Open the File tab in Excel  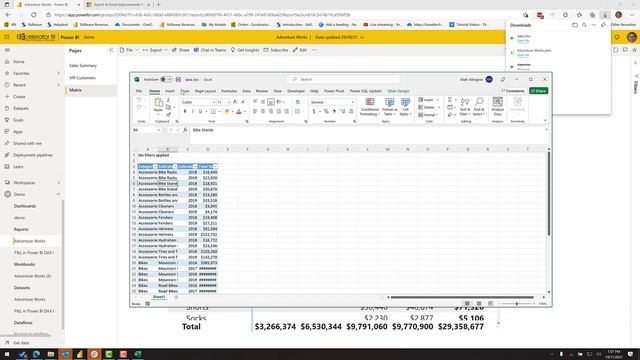click(139, 91)
